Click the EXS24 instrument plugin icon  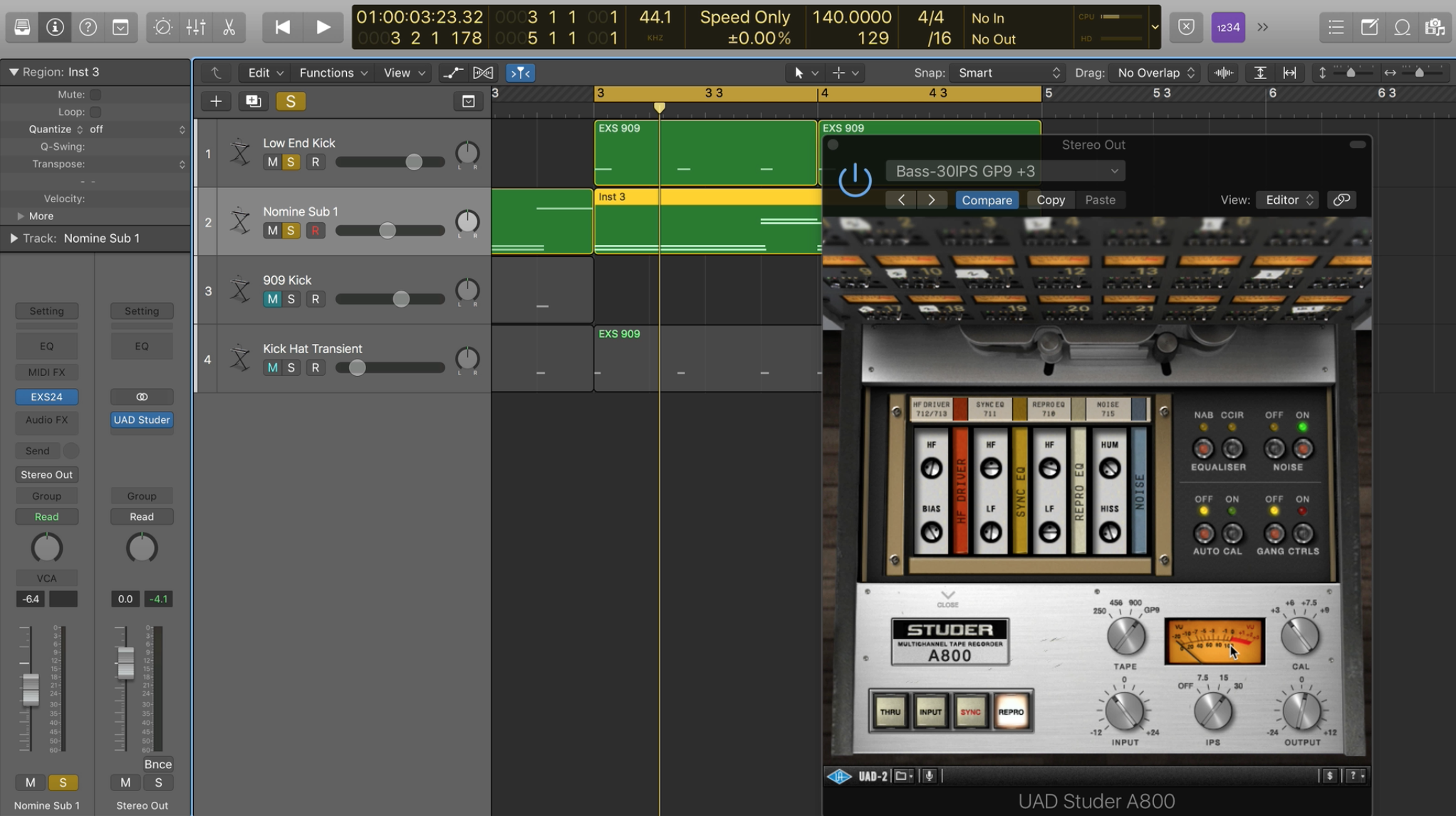pyautogui.click(x=46, y=396)
